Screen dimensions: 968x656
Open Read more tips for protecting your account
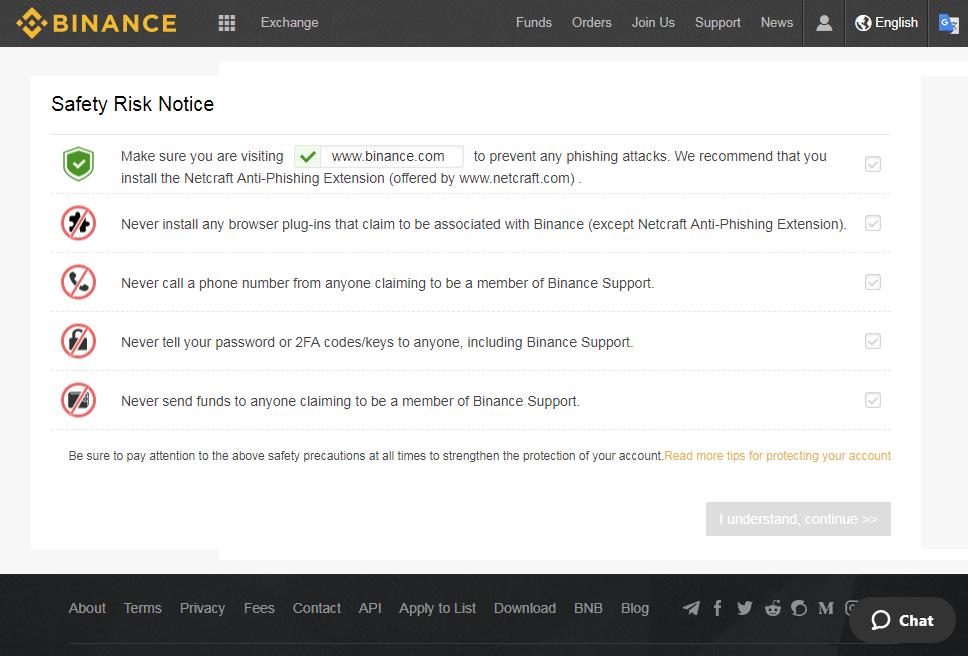(x=777, y=456)
